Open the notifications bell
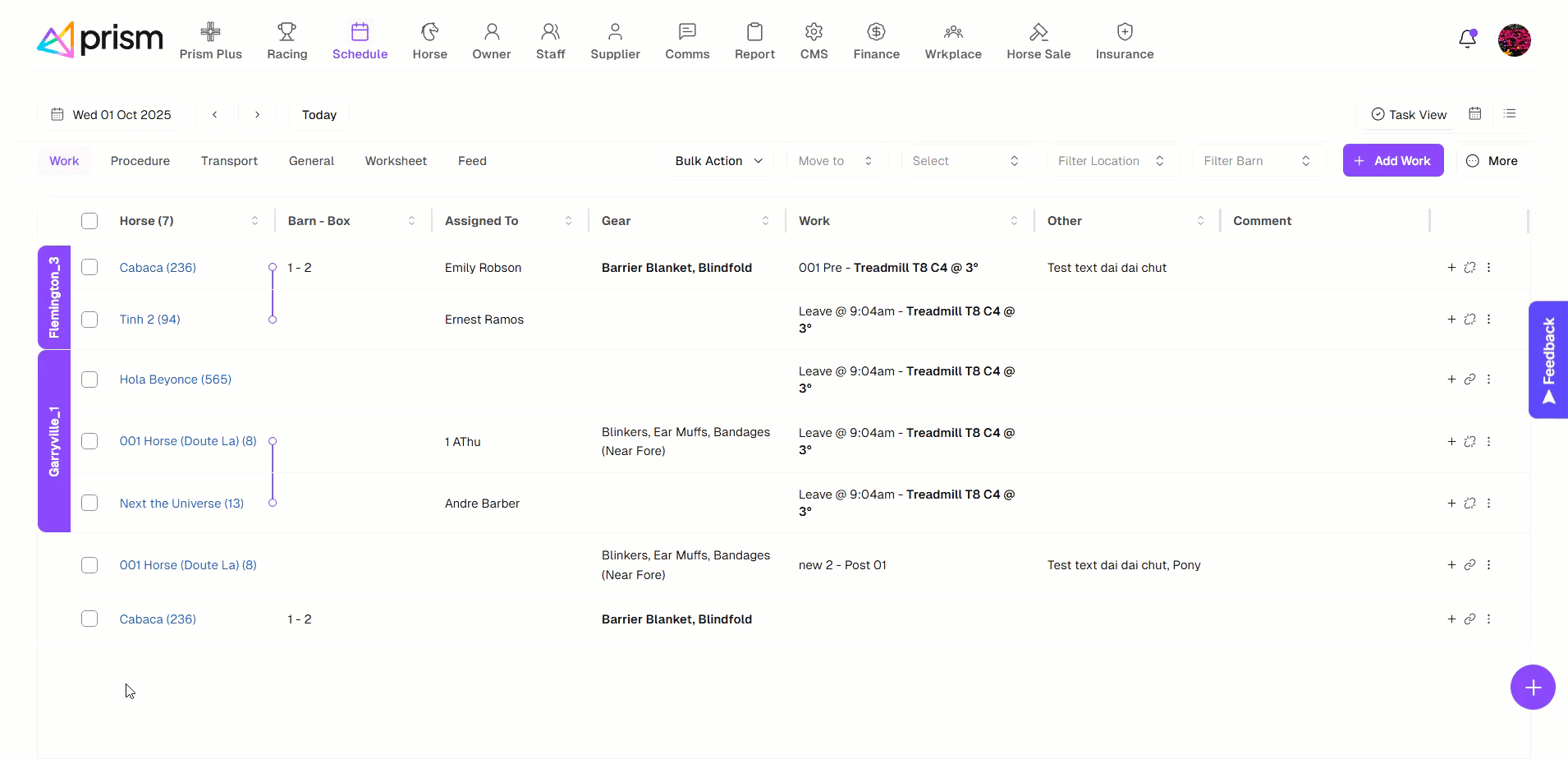The image size is (1568, 759). (x=1467, y=39)
